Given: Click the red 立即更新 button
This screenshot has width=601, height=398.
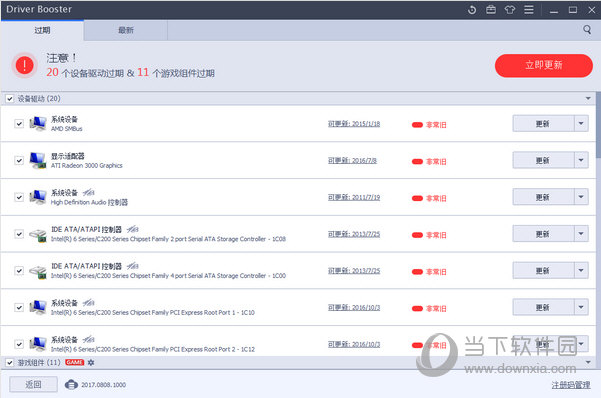Looking at the screenshot, I should click(544, 66).
